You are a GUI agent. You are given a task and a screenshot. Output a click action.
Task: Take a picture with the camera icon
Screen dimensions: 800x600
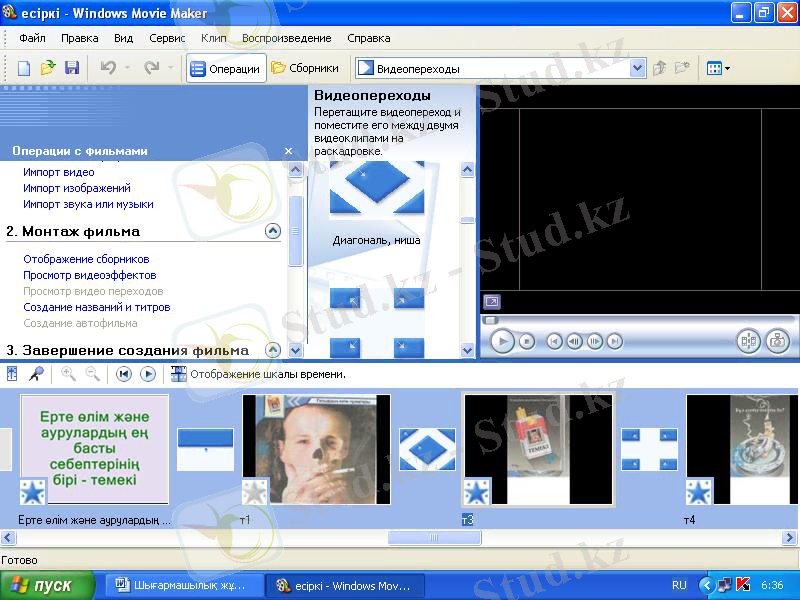(x=777, y=341)
